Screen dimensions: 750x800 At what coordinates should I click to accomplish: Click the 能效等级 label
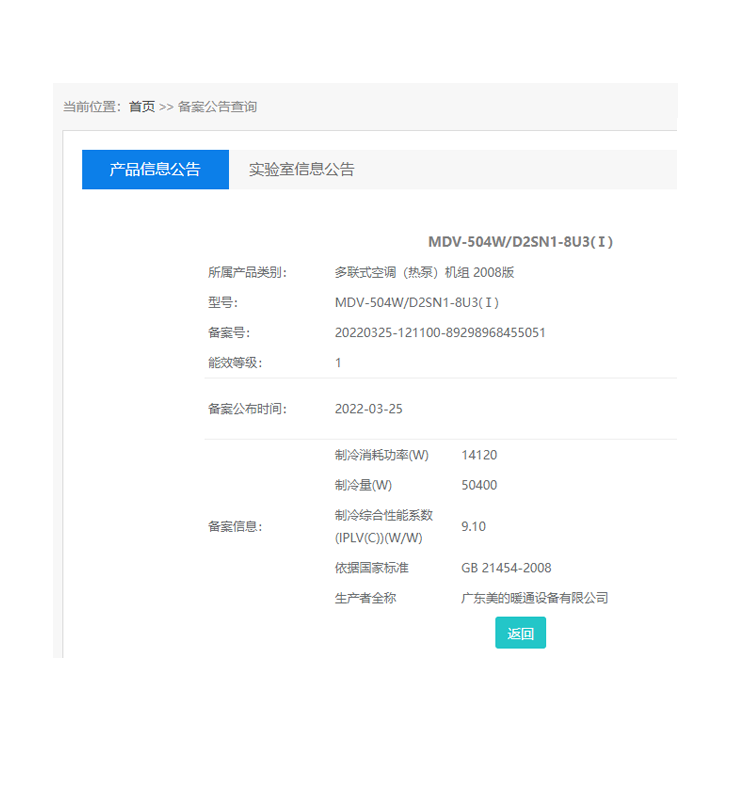[235, 363]
